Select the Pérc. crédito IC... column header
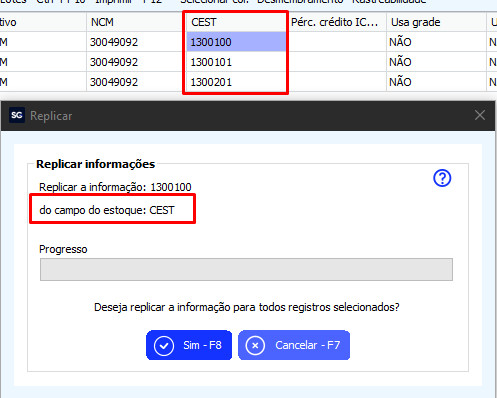 coord(336,22)
